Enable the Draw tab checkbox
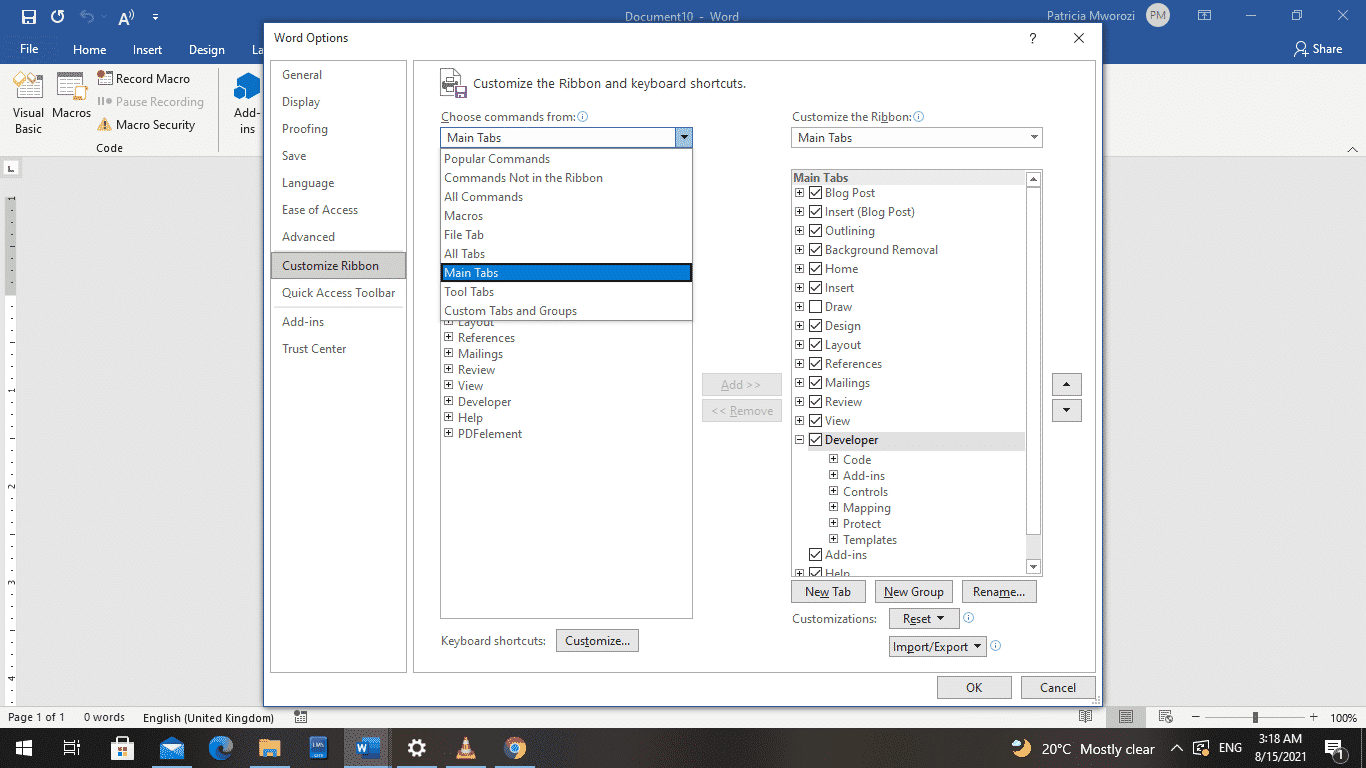The width and height of the screenshot is (1366, 768). point(816,306)
